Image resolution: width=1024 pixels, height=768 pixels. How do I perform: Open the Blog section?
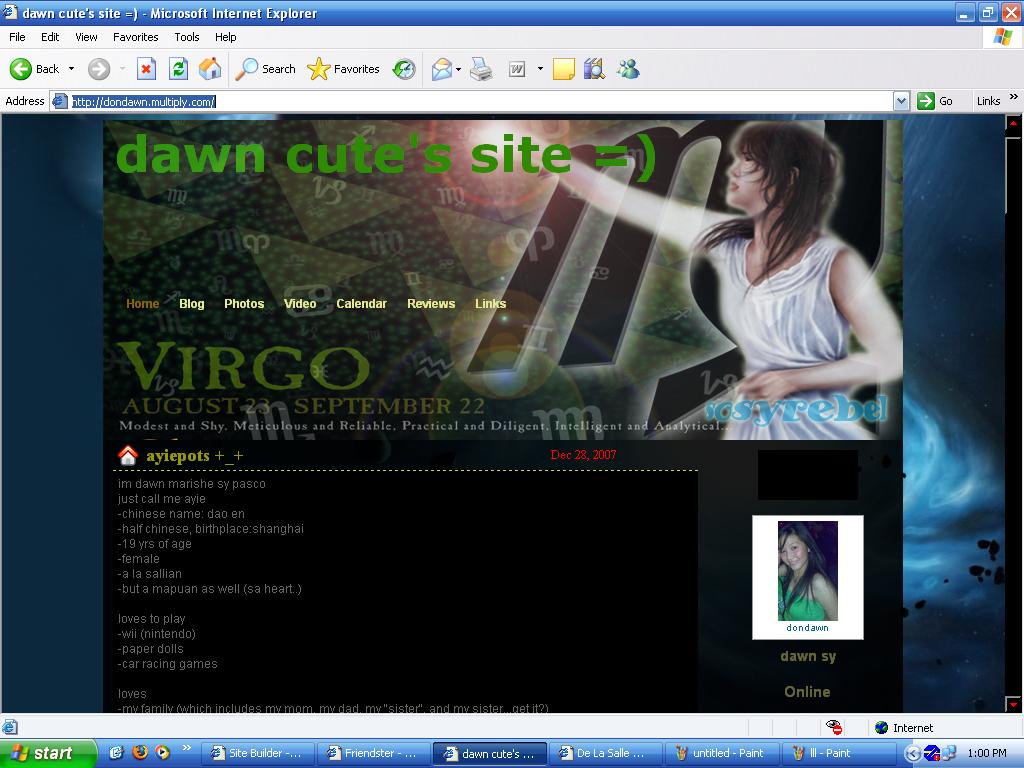[x=191, y=304]
